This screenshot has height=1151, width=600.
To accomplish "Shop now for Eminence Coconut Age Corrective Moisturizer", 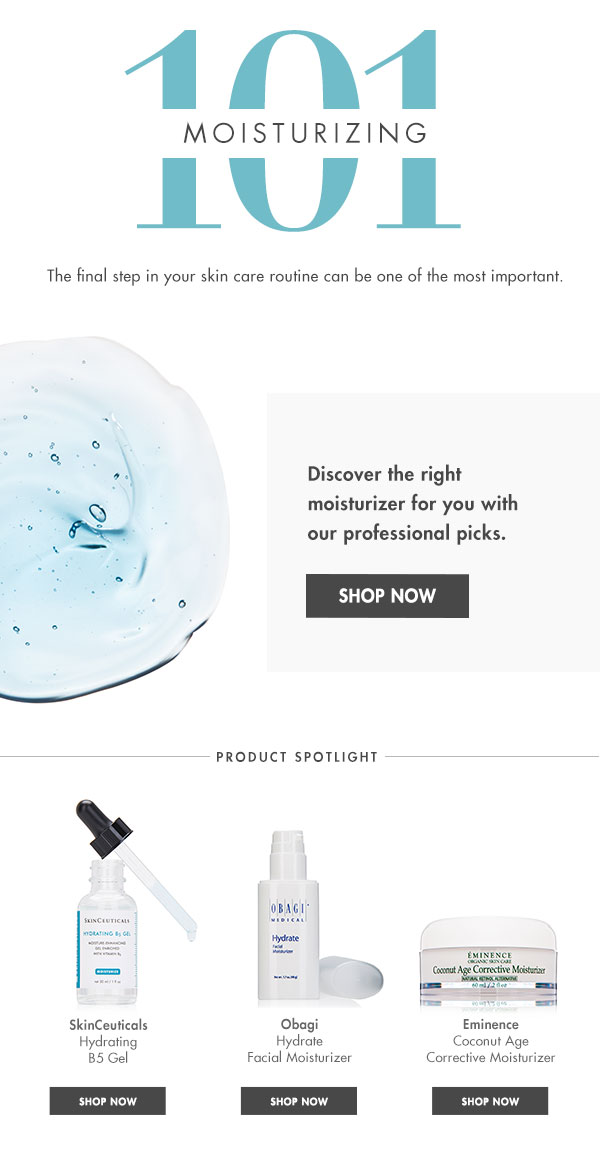I will pyautogui.click(x=490, y=1101).
